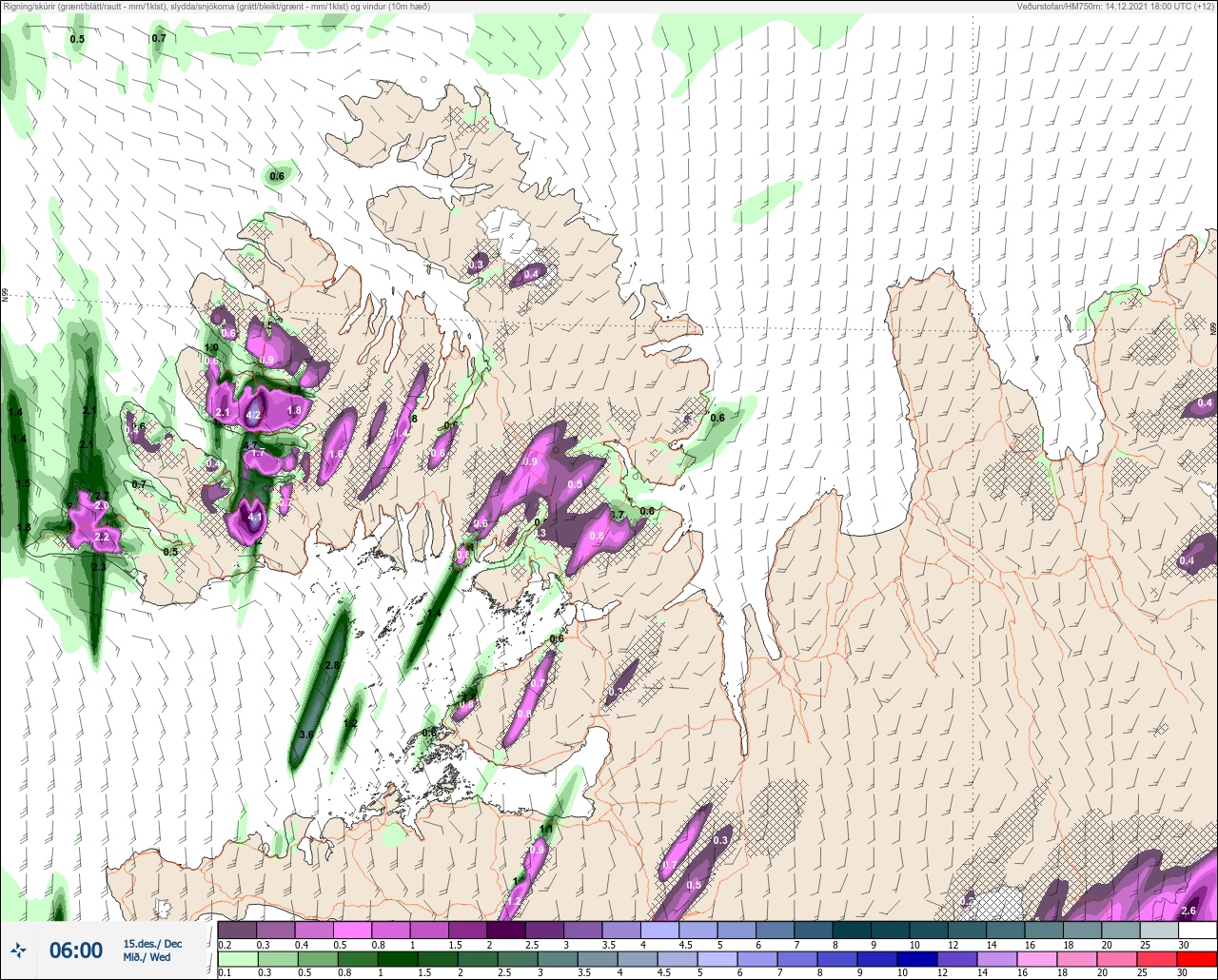
Task: Click the Veðurstofan logo icon beside the time
Action: point(18,950)
